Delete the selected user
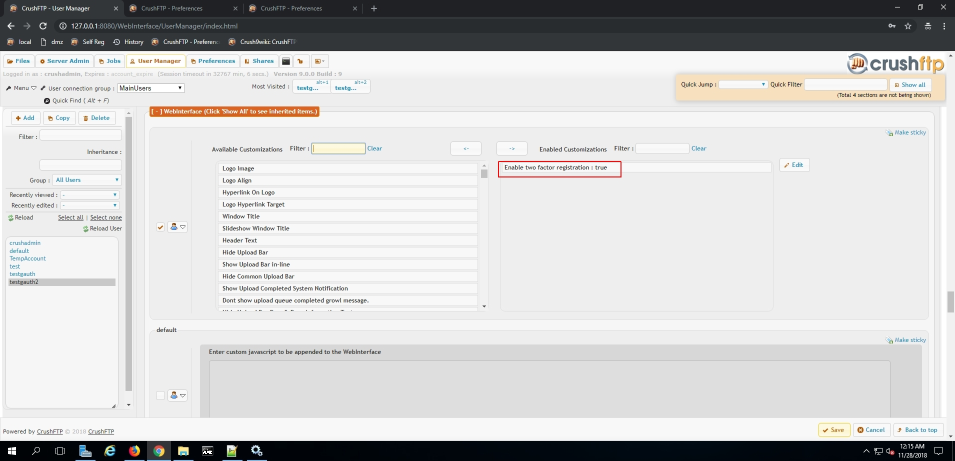 [97, 118]
